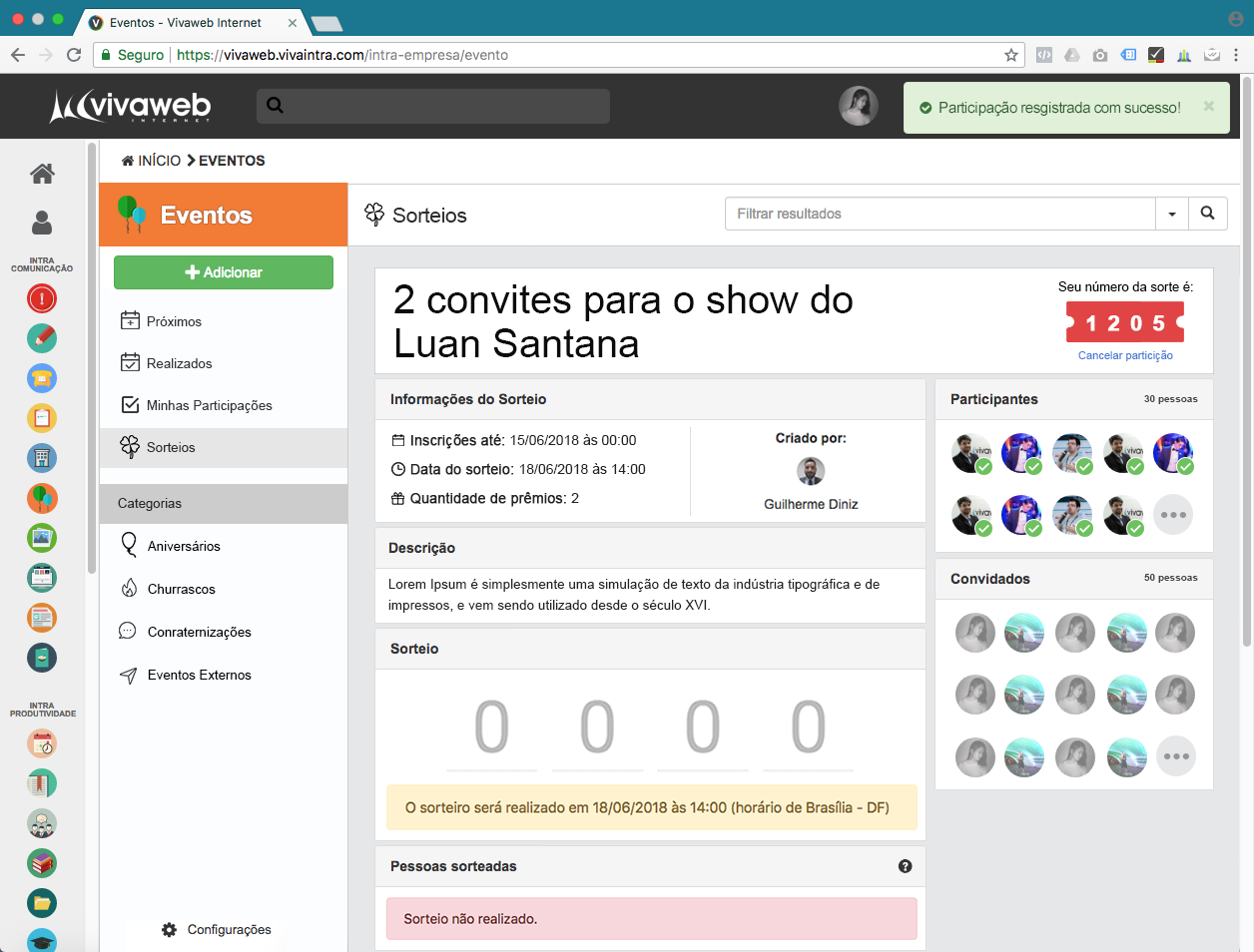The height and width of the screenshot is (952, 1254).
Task: Open the Churrascos category
Action: coord(181,589)
